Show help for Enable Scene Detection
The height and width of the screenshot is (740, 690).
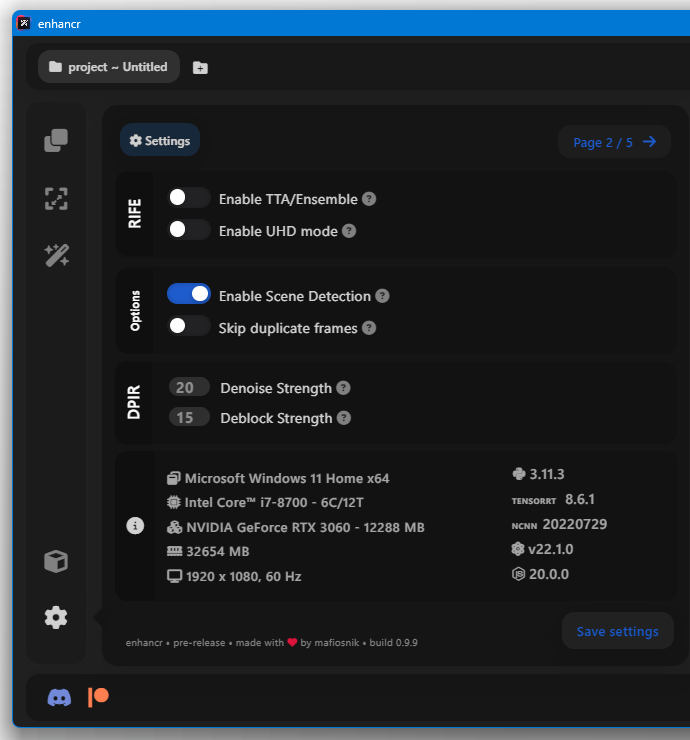[382, 296]
